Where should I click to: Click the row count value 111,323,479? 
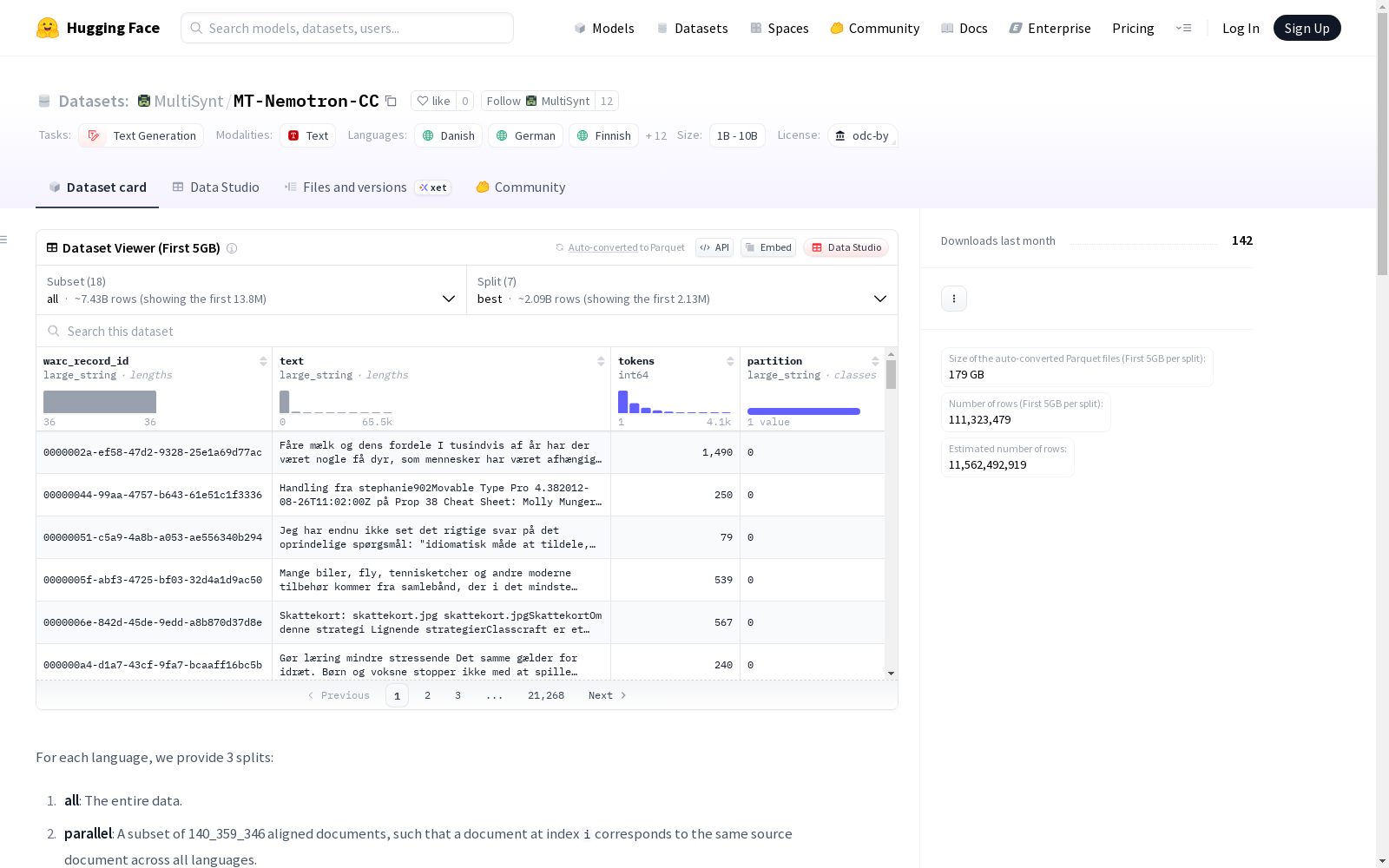[979, 419]
